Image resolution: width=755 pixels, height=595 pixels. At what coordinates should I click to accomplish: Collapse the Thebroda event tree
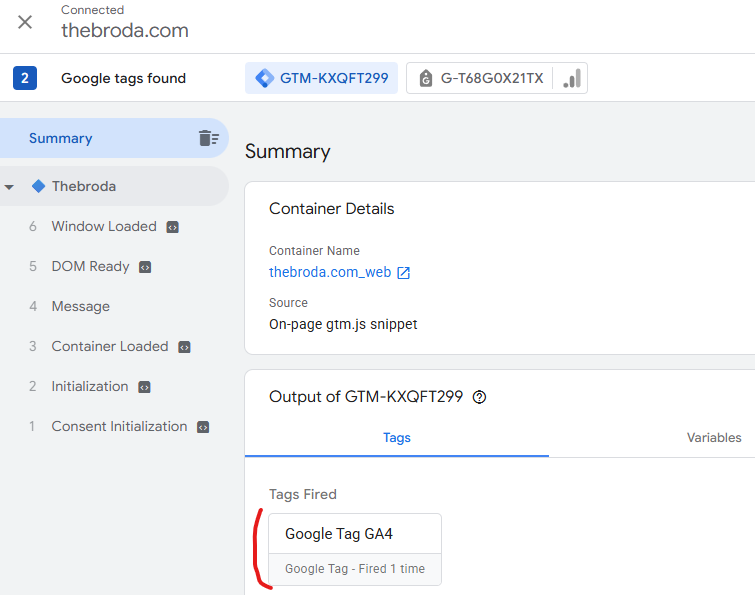pos(9,187)
